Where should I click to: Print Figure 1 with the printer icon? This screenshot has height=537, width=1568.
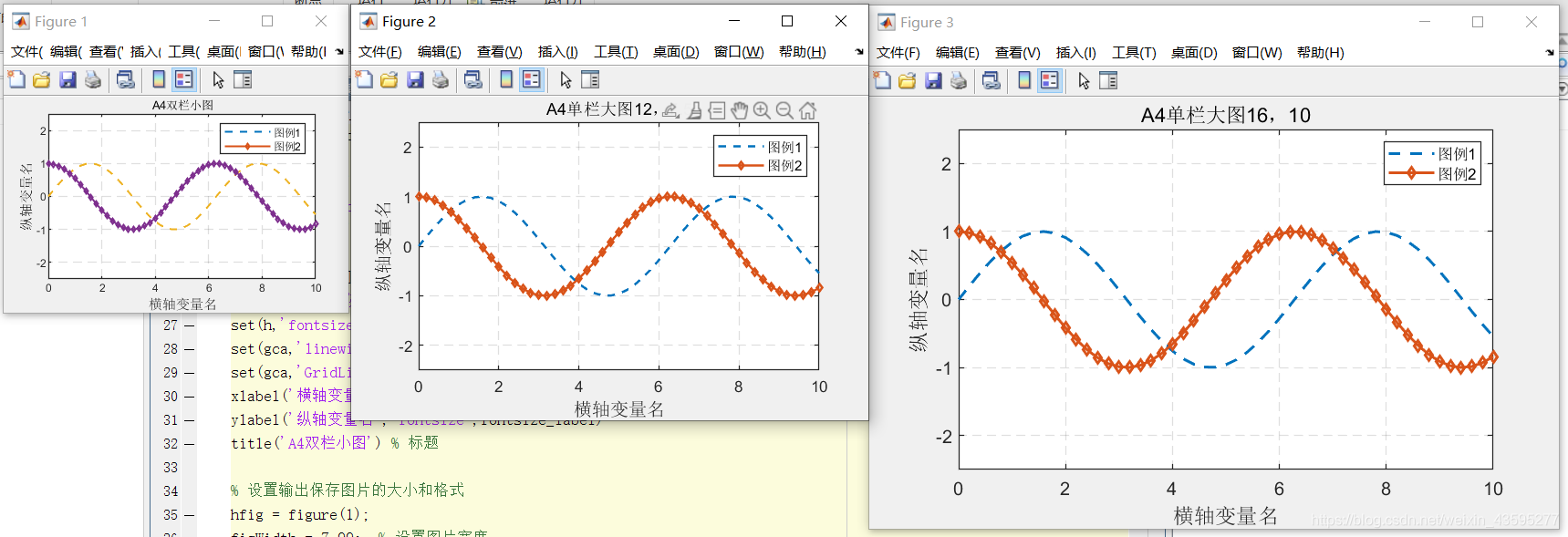pyautogui.click(x=93, y=79)
